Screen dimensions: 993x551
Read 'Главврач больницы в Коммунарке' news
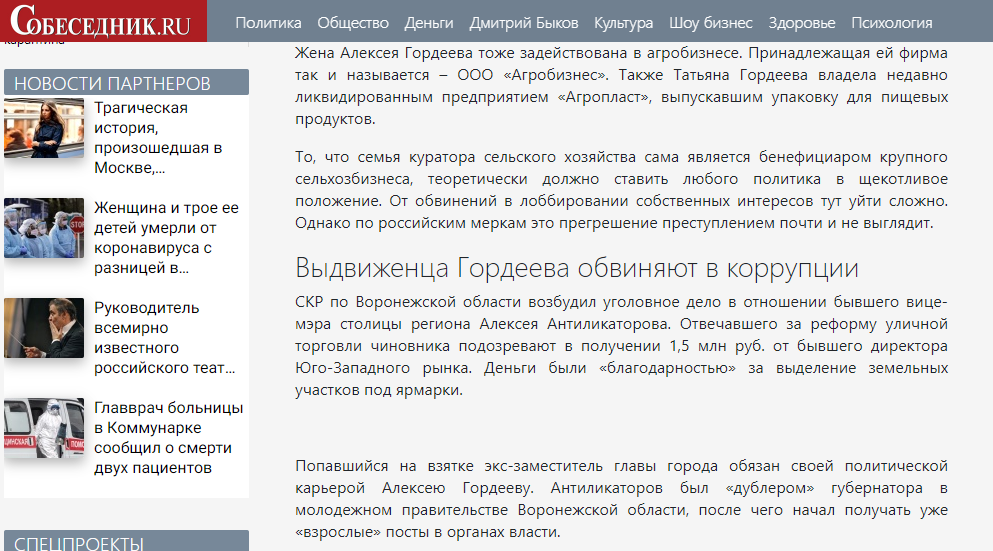pyautogui.click(x=168, y=438)
